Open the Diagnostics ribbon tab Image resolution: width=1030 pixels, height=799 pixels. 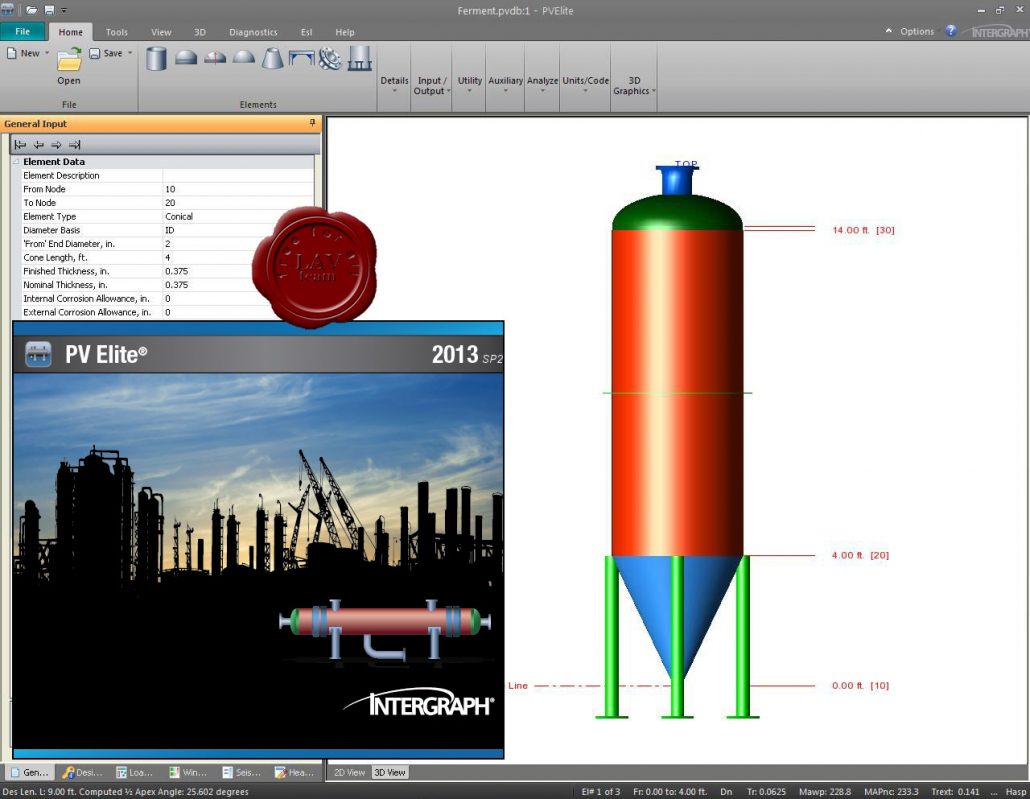(x=252, y=32)
